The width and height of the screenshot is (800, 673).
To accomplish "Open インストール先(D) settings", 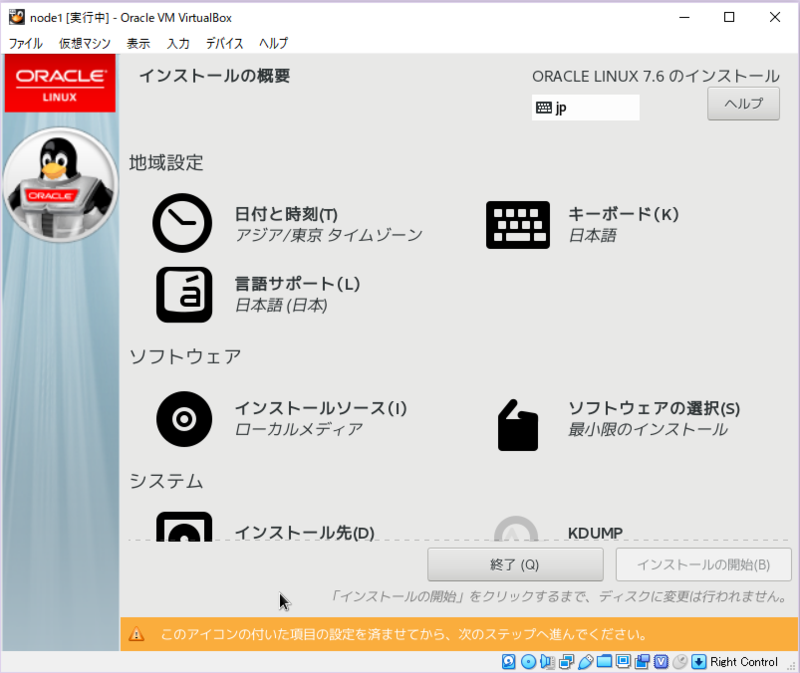I will [305, 533].
